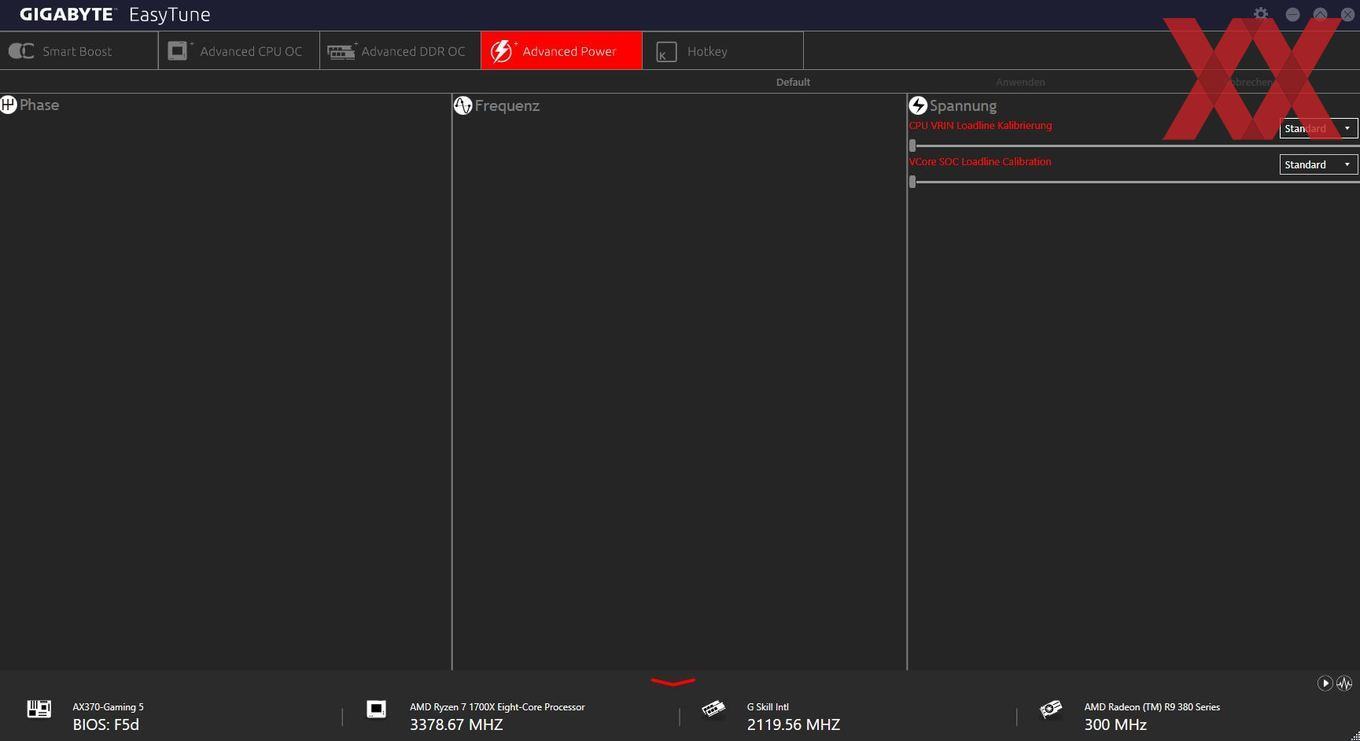The image size is (1360, 741).
Task: Open VCore SOC Loadline Calibration dropdown
Action: [x=1318, y=164]
